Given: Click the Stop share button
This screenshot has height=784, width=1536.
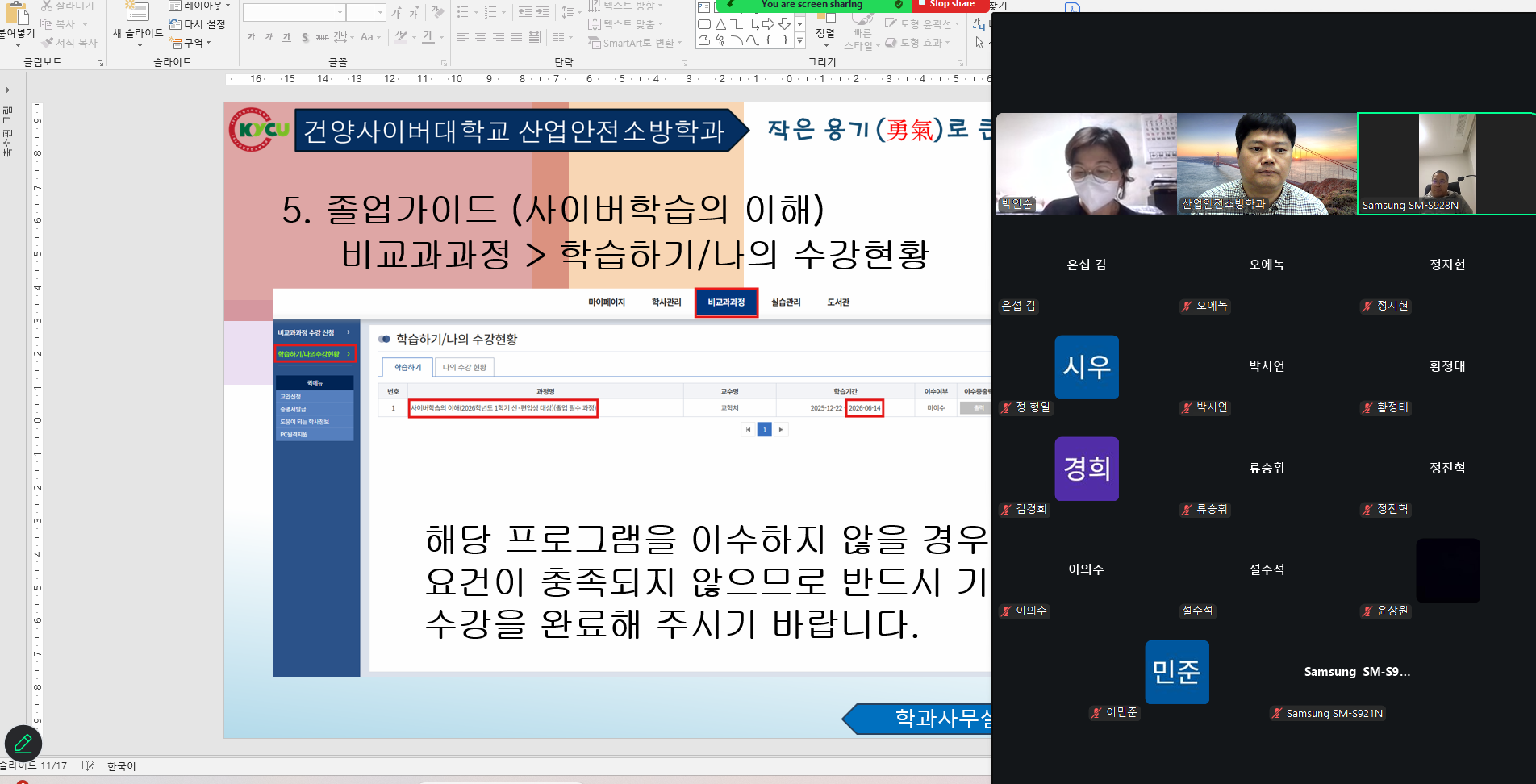Looking at the screenshot, I should click(946, 5).
